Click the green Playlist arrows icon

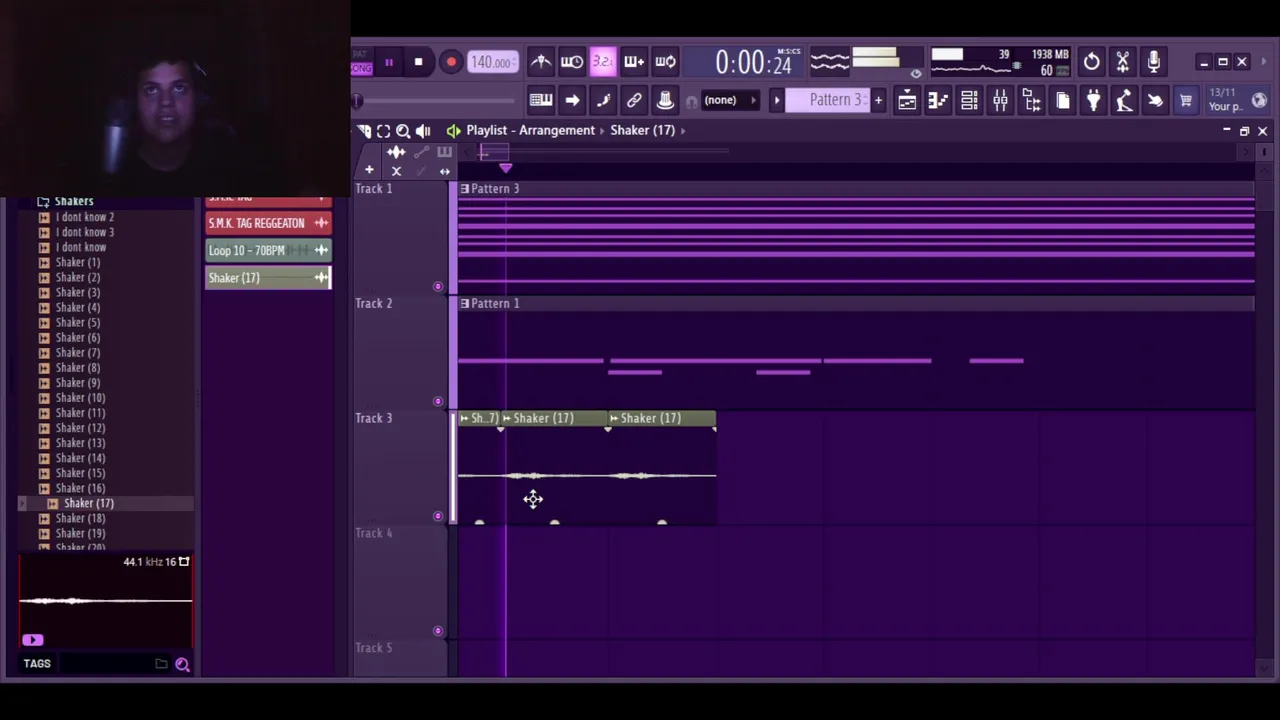click(x=453, y=130)
